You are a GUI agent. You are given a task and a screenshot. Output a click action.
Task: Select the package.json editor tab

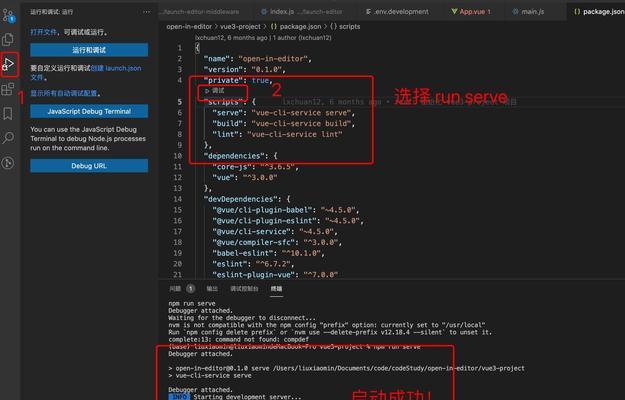(x=598, y=12)
